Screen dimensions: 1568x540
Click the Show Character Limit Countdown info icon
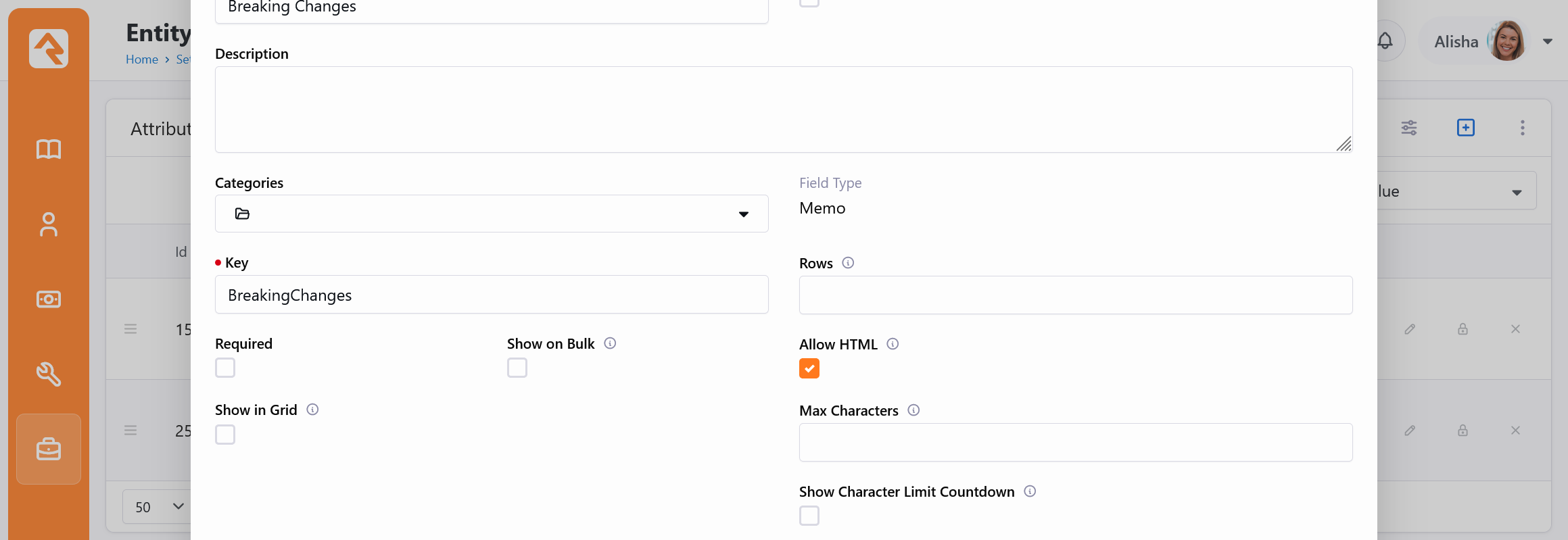1030,491
